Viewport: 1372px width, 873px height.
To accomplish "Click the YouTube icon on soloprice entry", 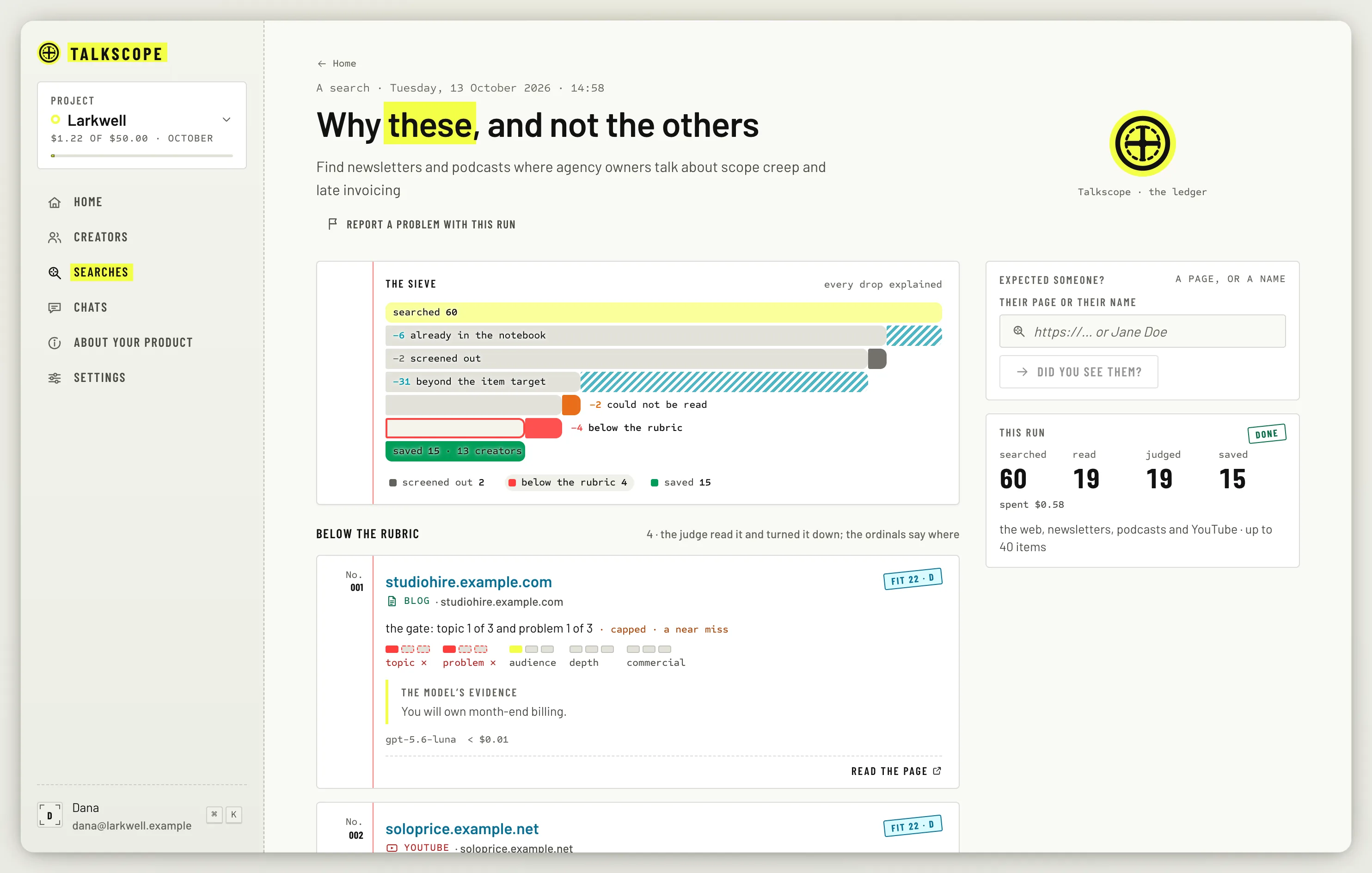I will point(392,848).
